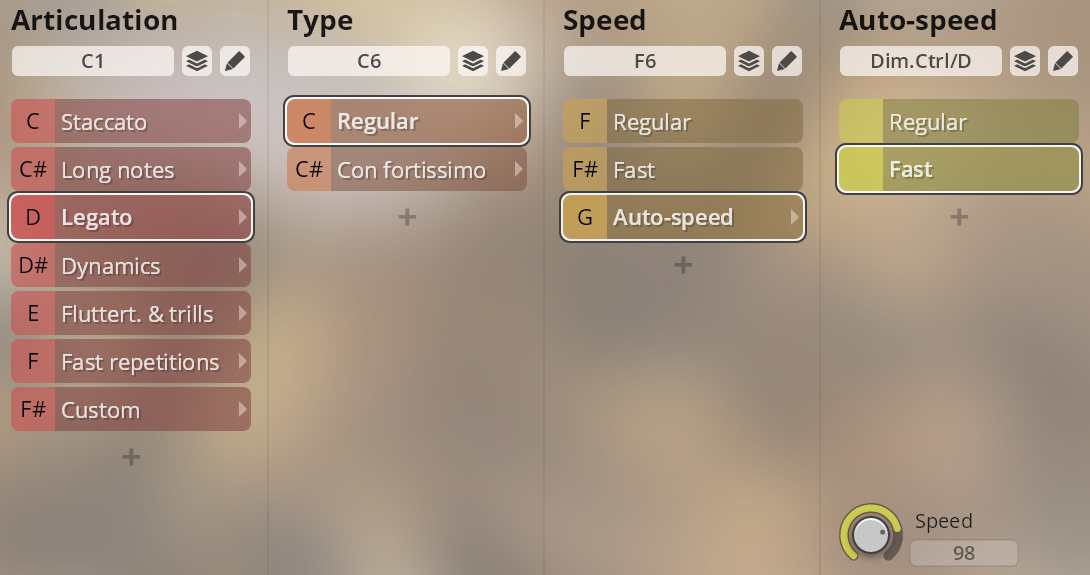Click the Speed value field showing 98
1090x575 pixels.
click(963, 553)
